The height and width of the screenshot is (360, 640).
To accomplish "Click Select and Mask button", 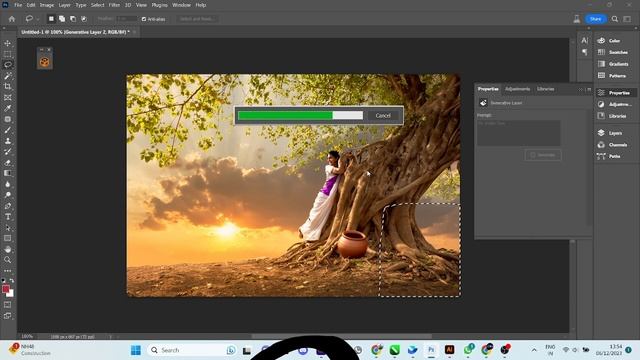I will pyautogui.click(x=198, y=19).
